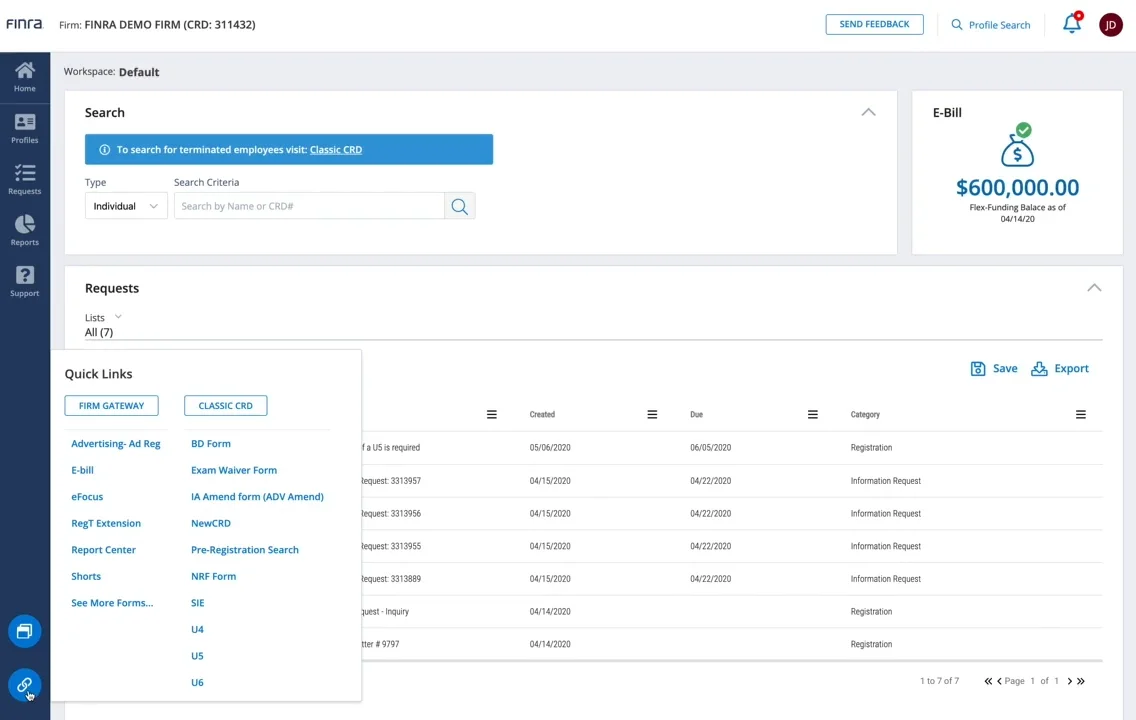Screen dimensions: 1136x720
Task: Click See More Forms link
Action: click(x=112, y=603)
